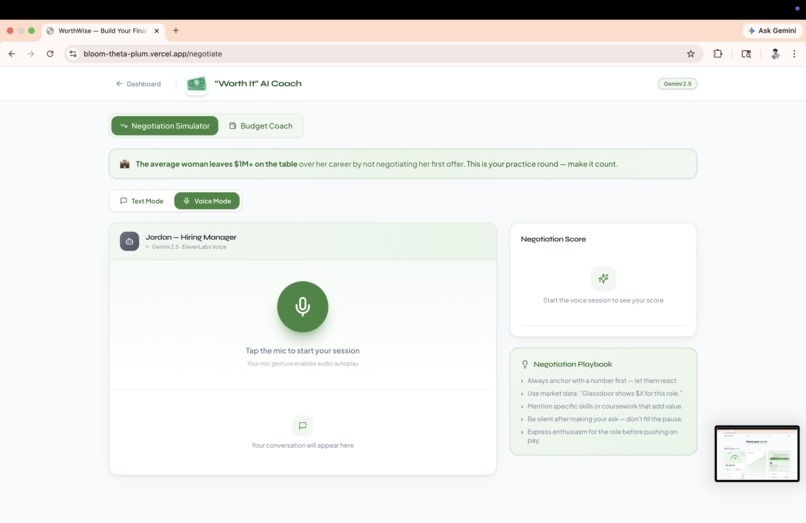Click the briefcase icon in the banner
The height and width of the screenshot is (523, 806).
point(124,164)
